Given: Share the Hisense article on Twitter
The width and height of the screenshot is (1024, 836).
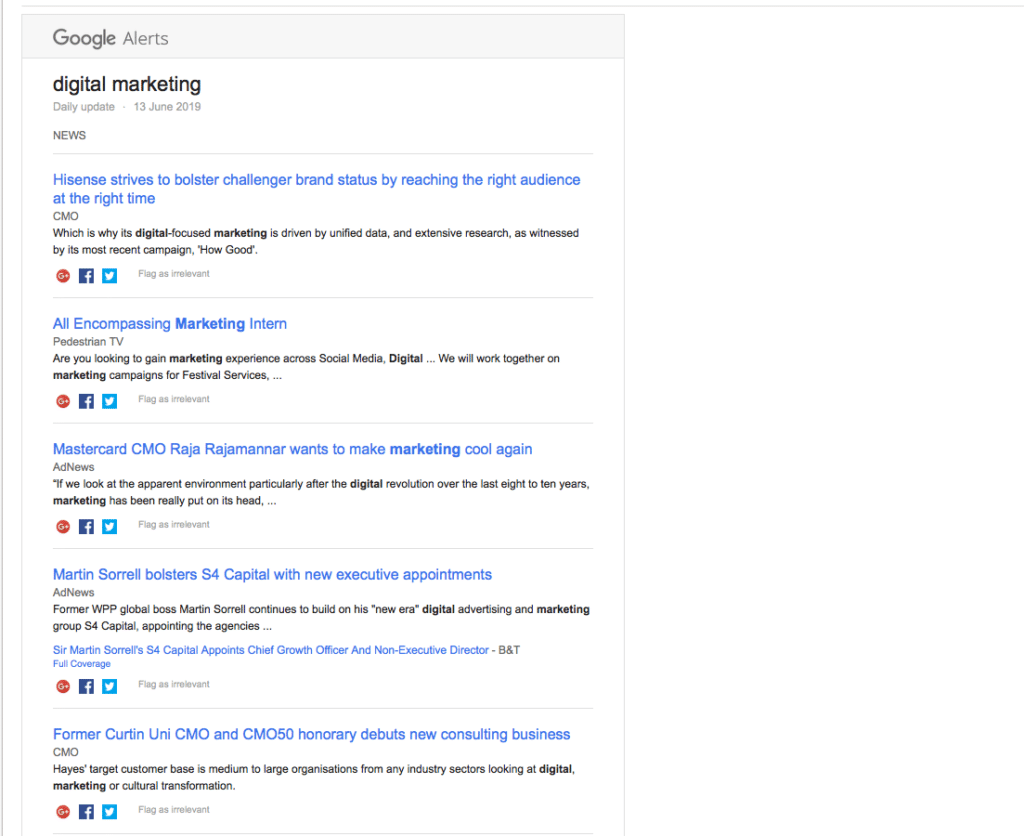Looking at the screenshot, I should [108, 275].
